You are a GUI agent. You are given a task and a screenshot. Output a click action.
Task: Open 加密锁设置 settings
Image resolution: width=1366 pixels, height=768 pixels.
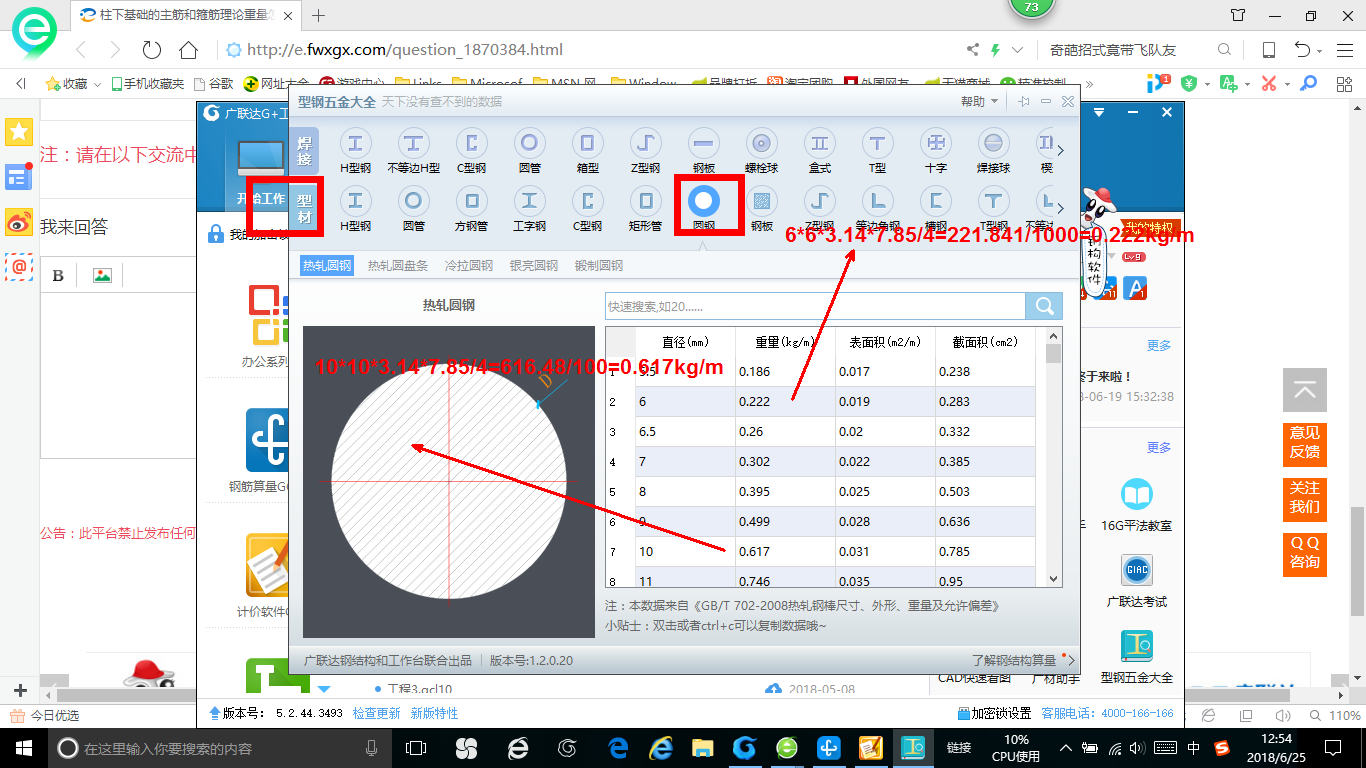pos(993,713)
